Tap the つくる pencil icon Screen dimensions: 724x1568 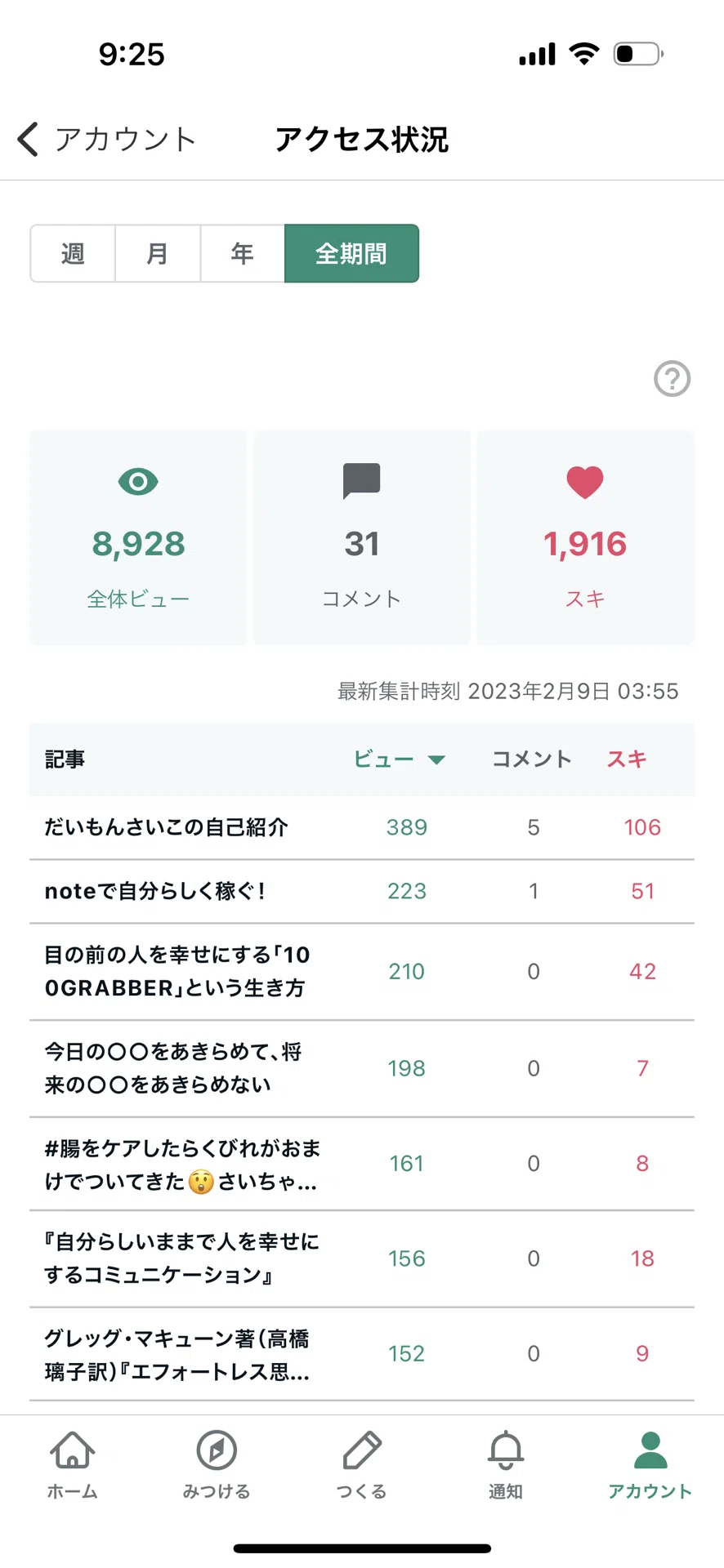click(361, 1450)
